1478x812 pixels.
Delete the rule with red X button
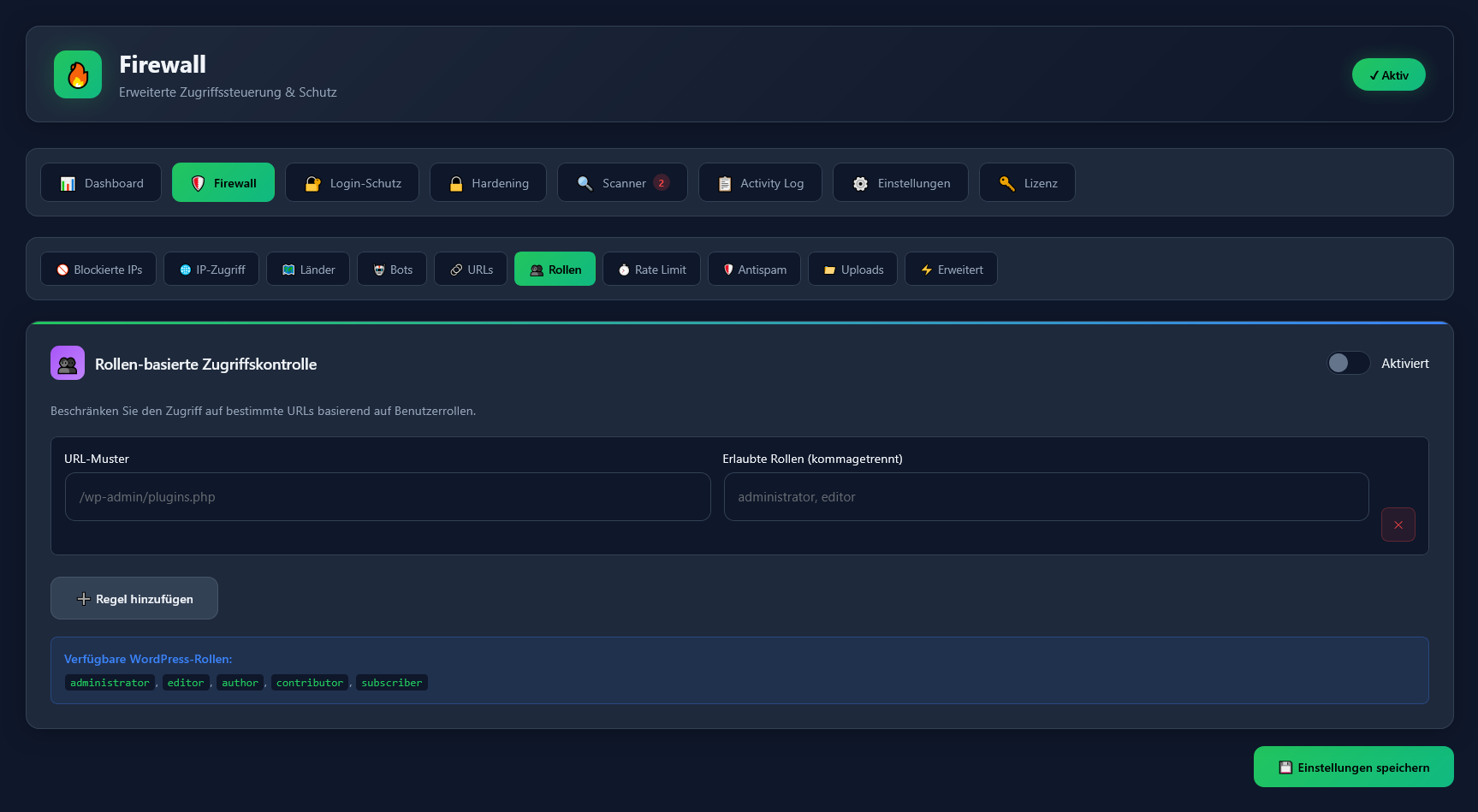point(1398,525)
